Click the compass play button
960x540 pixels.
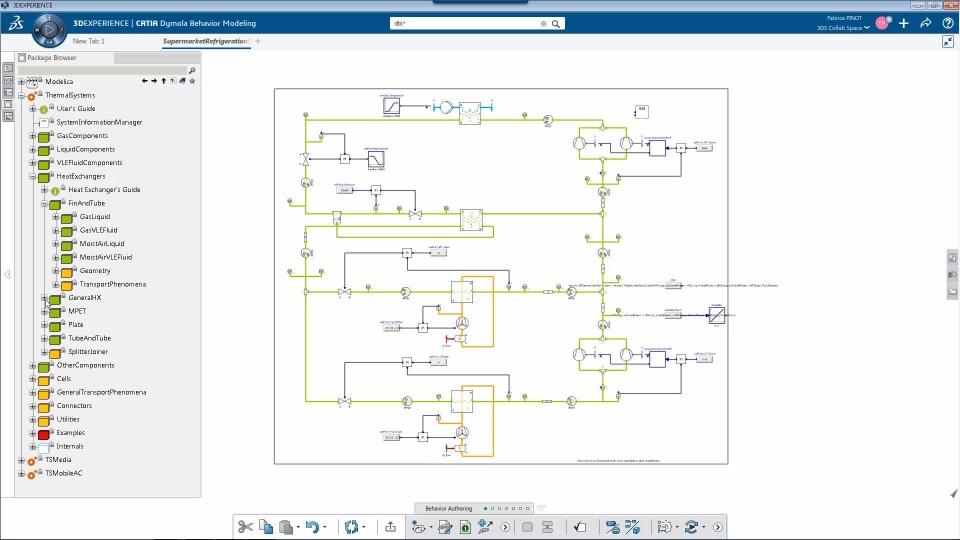[x=49, y=29]
